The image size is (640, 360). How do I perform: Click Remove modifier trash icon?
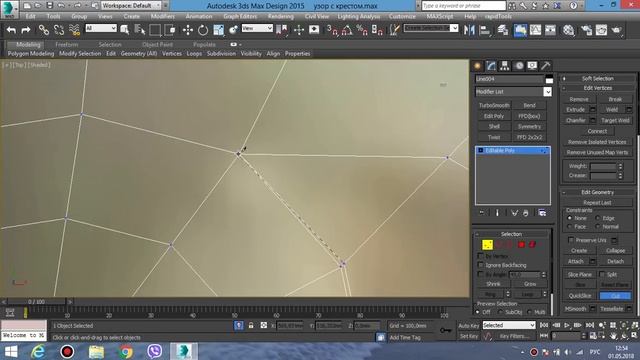coord(526,213)
